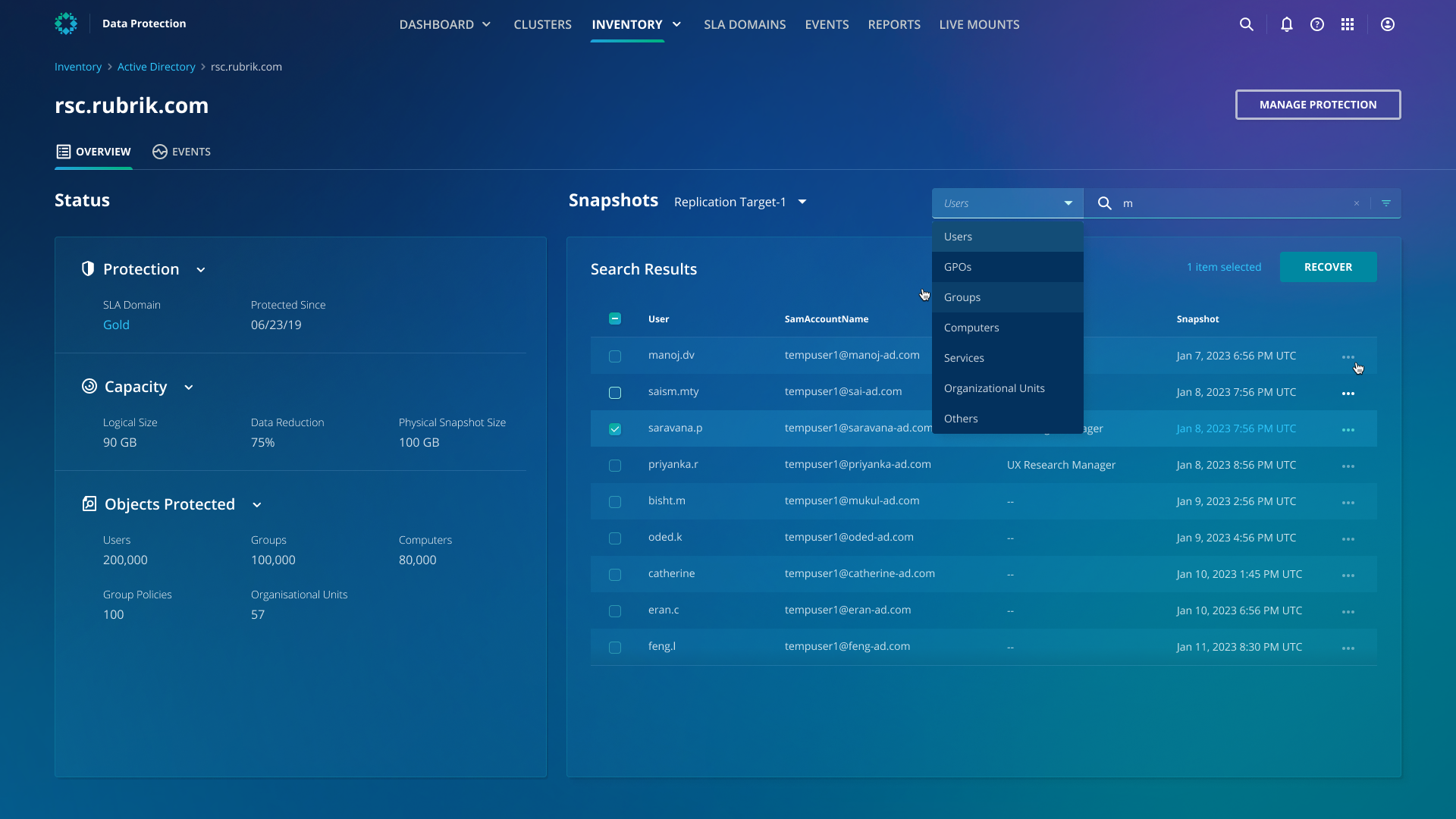Open row actions menu for priyanka.r
The image size is (1456, 819).
click(1348, 466)
